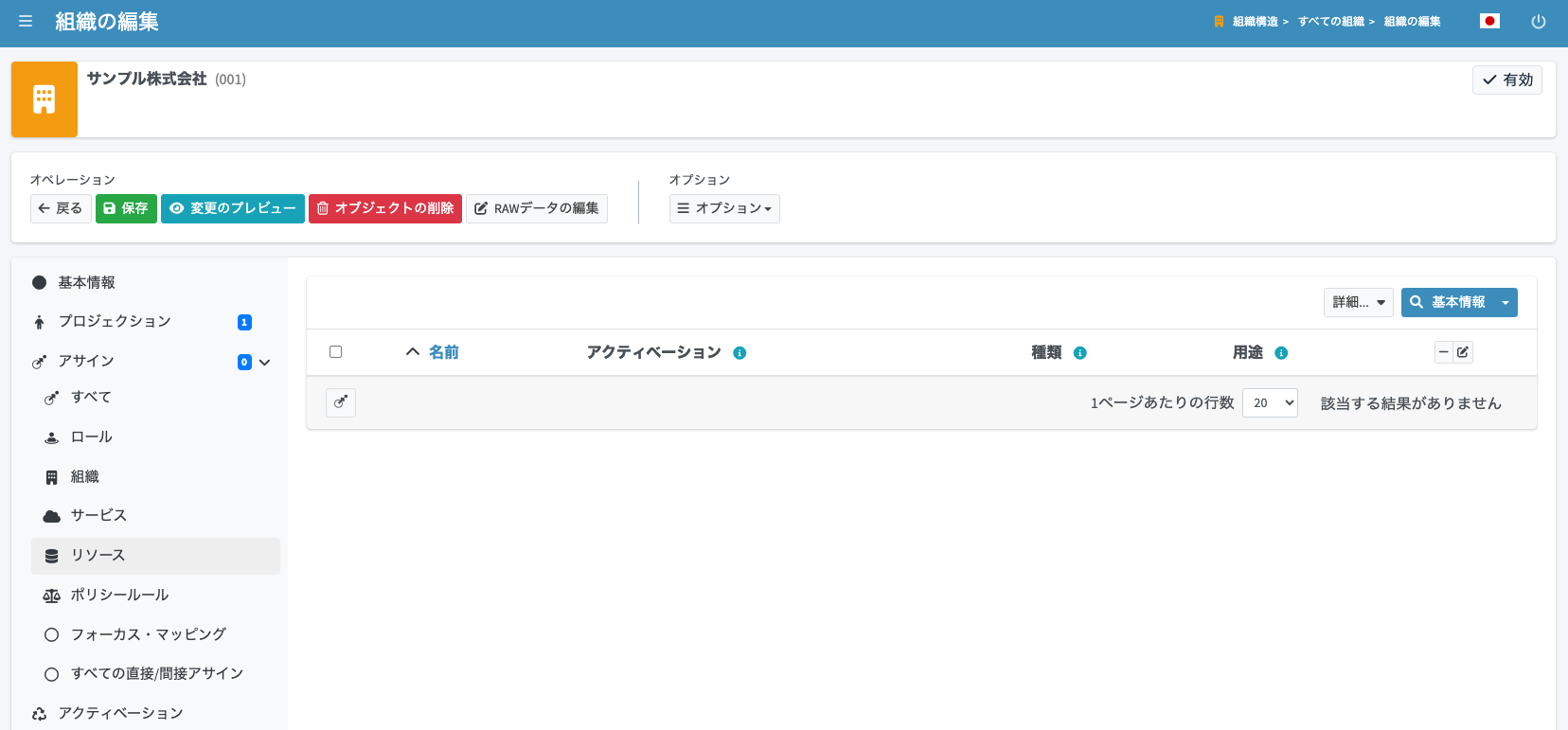This screenshot has height=730, width=1568.
Task: Click the new assignment icon in table footer
Action: 341,402
